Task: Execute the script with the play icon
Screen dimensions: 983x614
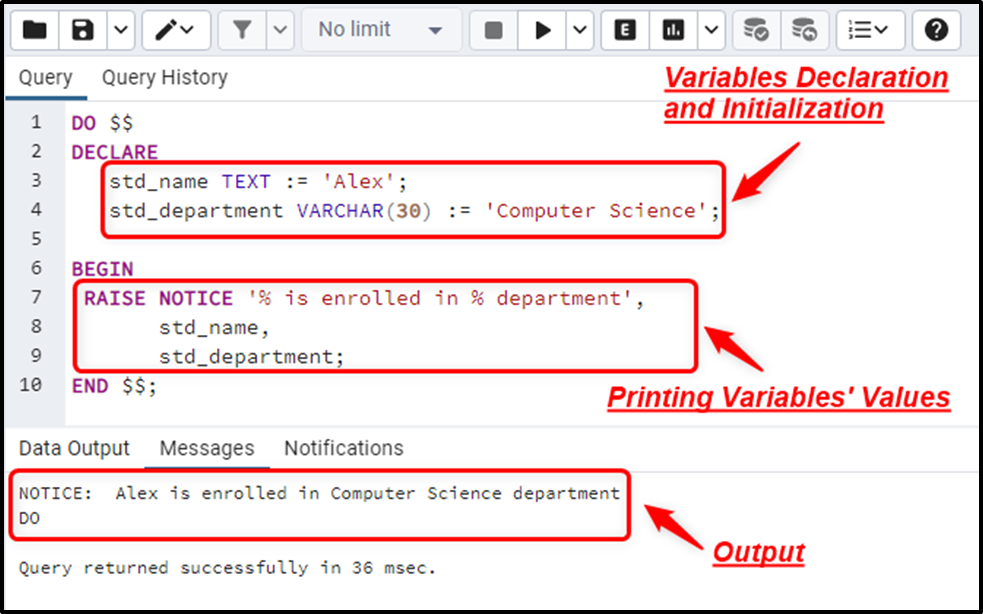Action: 542,30
